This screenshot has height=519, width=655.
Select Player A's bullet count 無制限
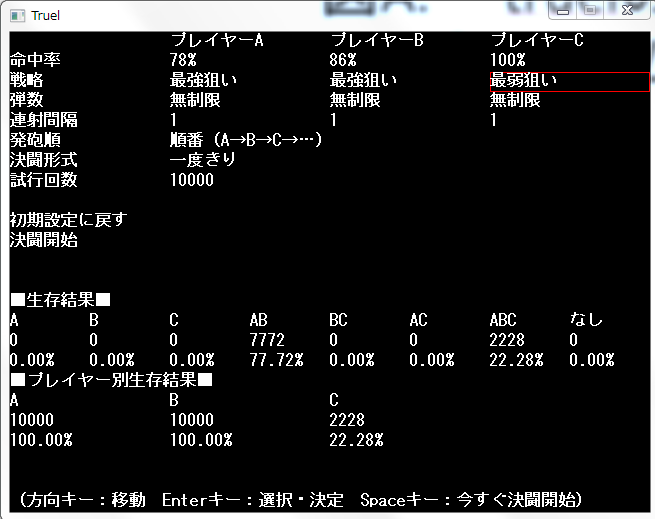[195, 100]
